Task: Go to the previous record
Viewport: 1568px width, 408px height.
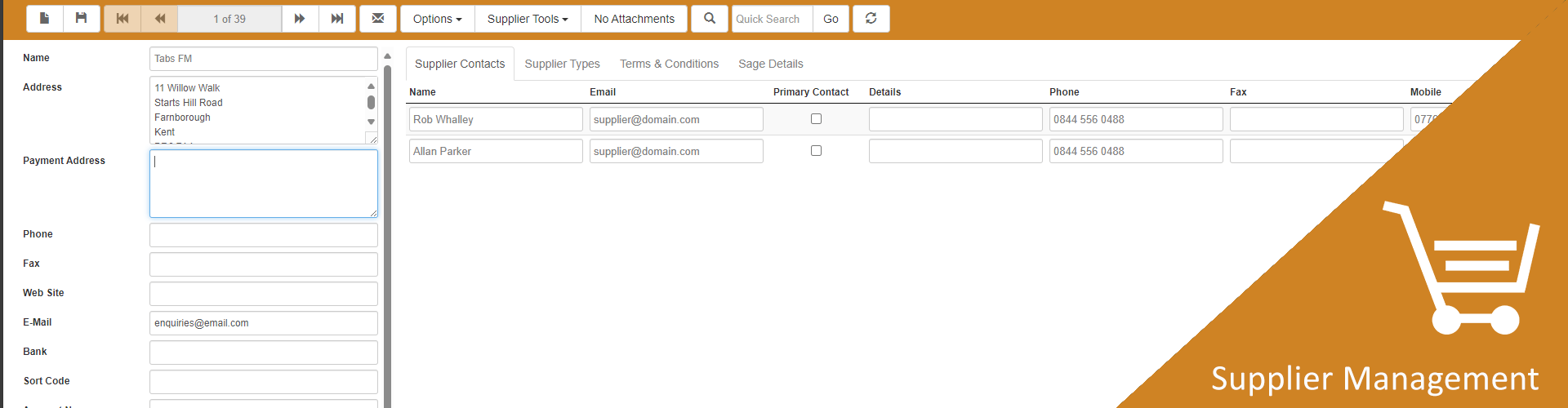Action: pyautogui.click(x=160, y=19)
